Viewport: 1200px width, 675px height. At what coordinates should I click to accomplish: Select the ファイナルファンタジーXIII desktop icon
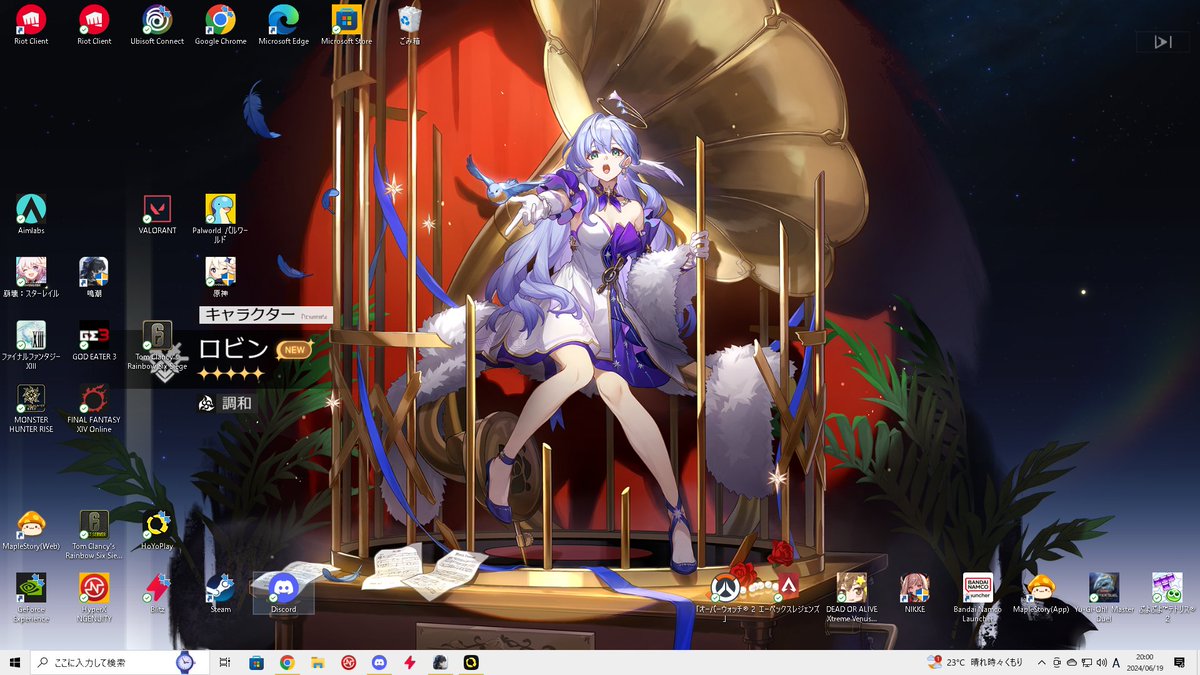[x=31, y=345]
